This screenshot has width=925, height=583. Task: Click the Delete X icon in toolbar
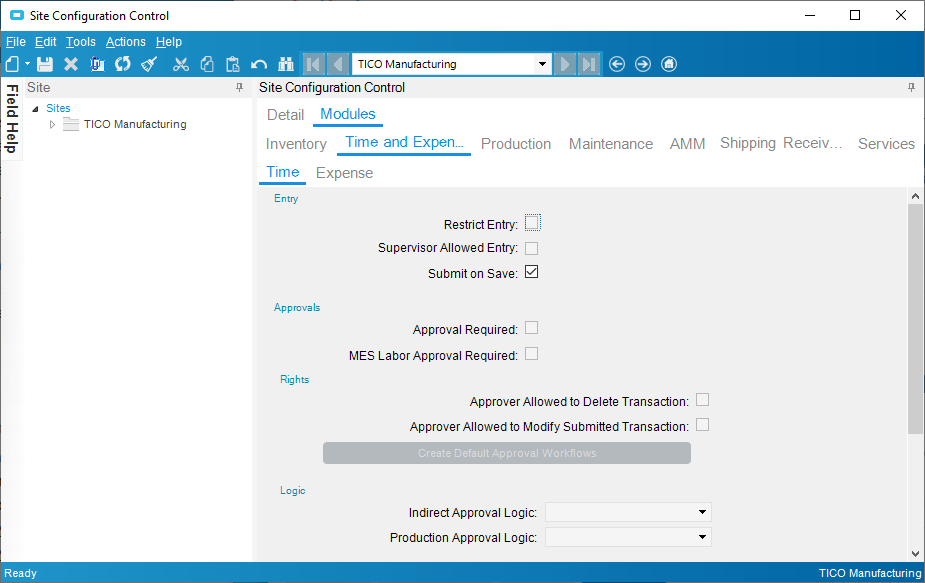point(71,64)
